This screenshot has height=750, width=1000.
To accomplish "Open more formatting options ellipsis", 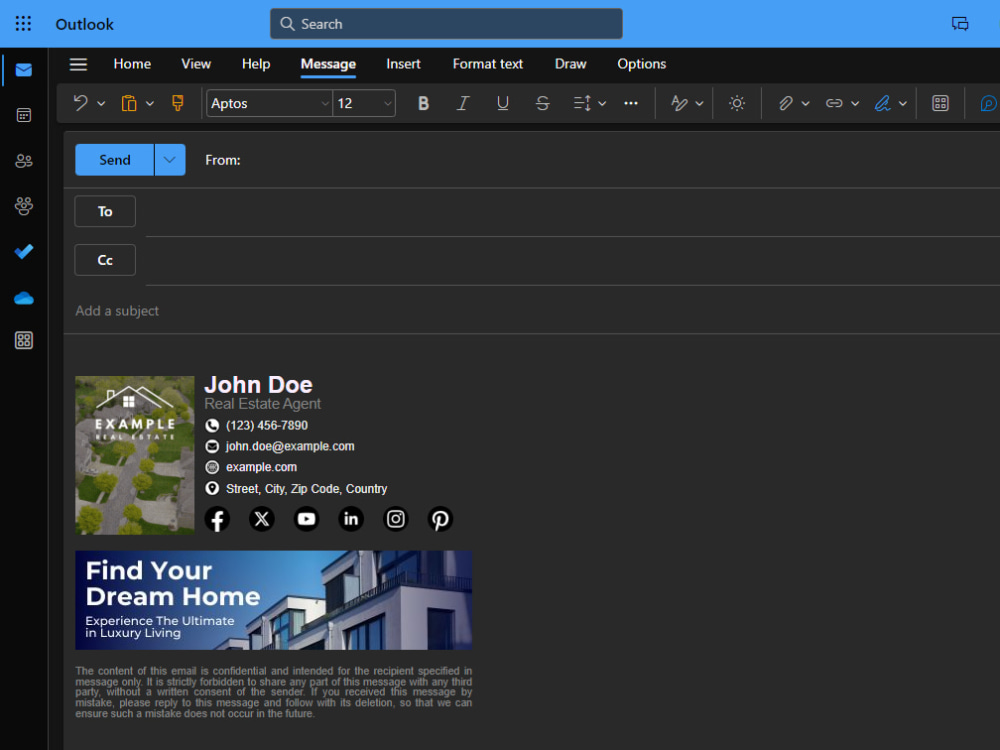I will point(631,103).
